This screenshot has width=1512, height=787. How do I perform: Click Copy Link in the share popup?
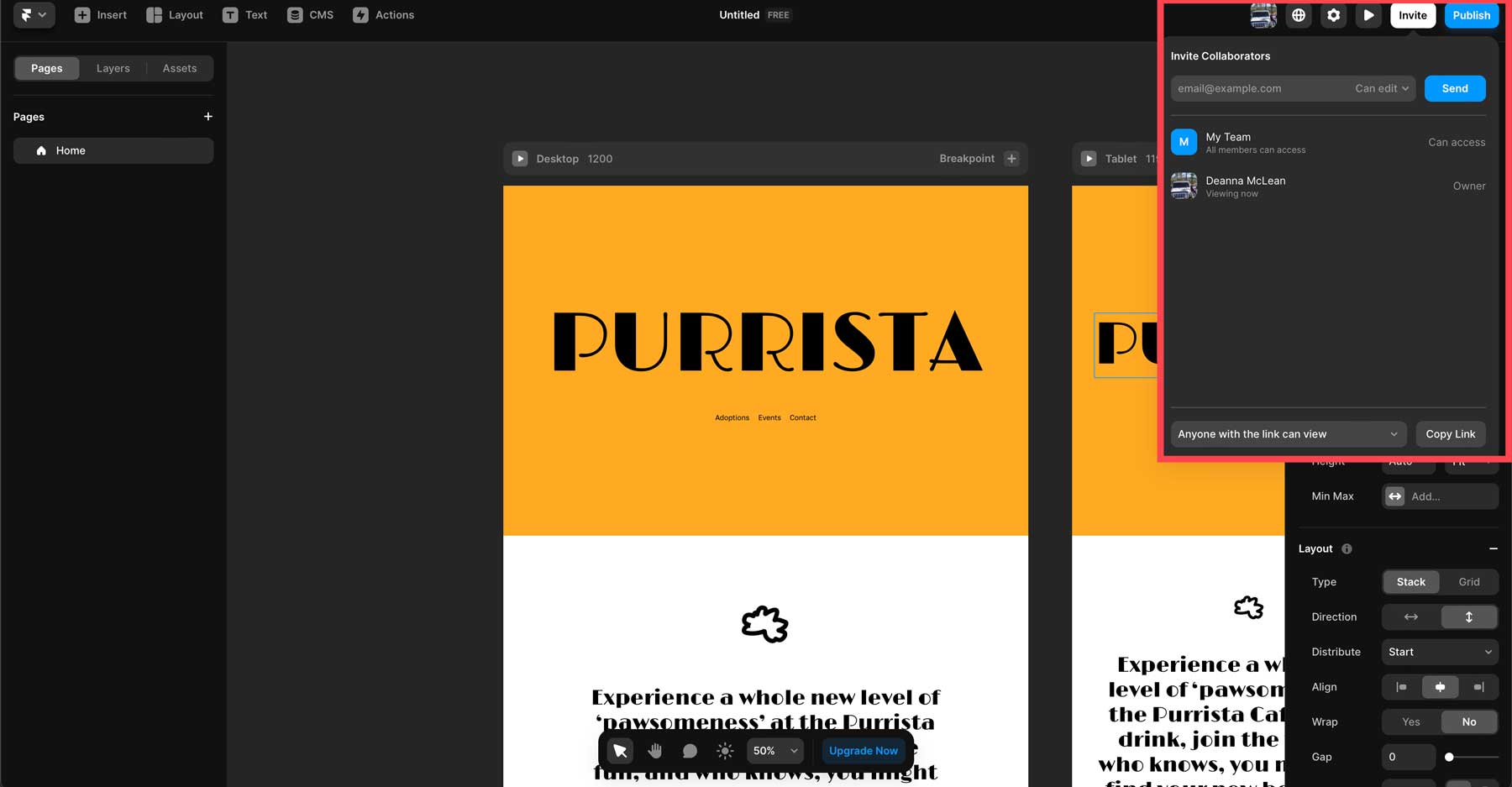click(x=1450, y=433)
